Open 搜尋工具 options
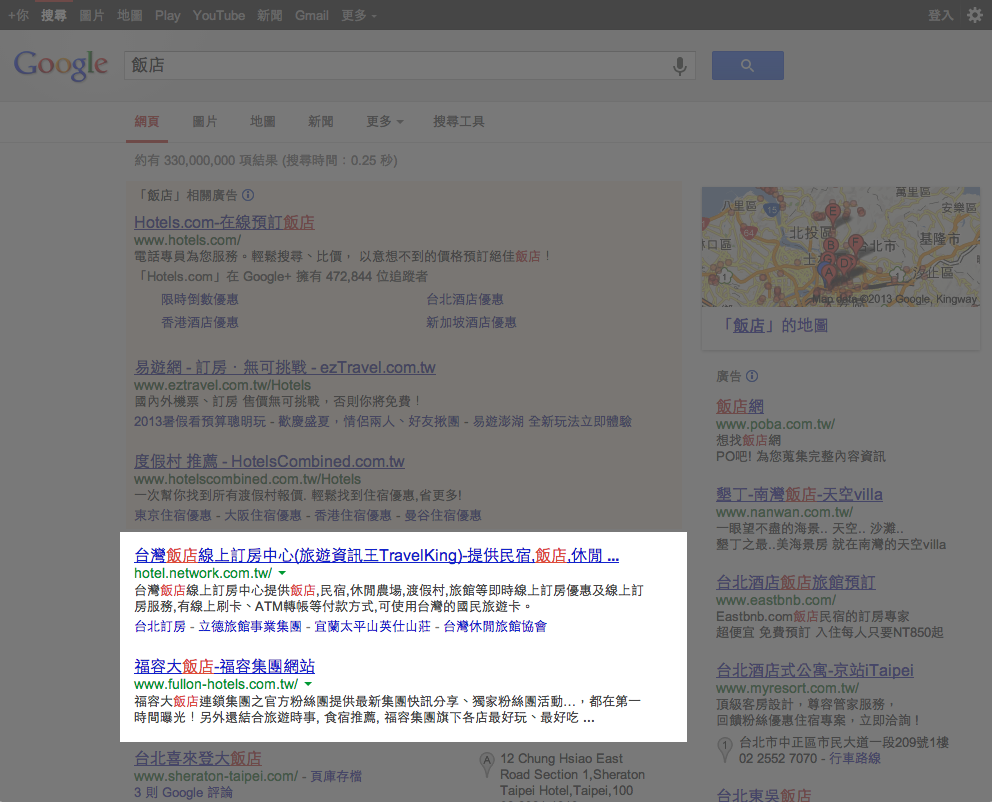 (x=459, y=121)
